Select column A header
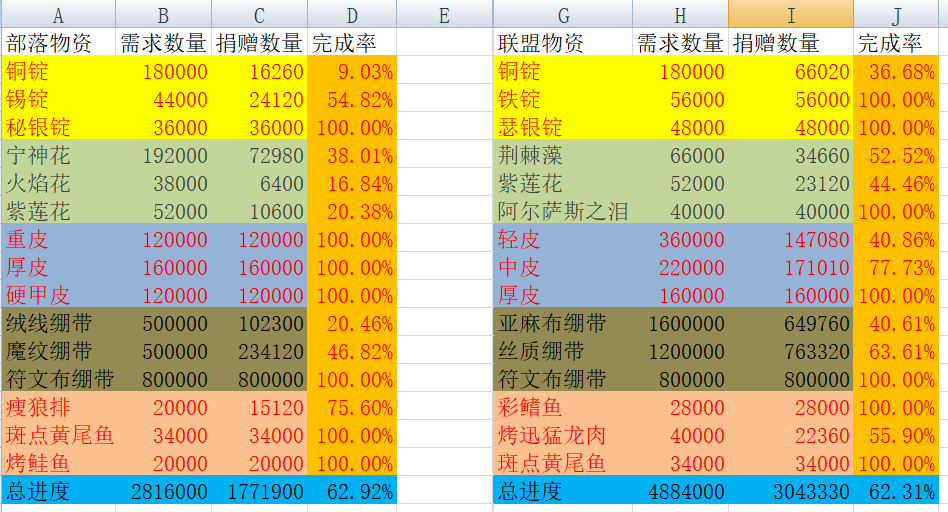 58,15
